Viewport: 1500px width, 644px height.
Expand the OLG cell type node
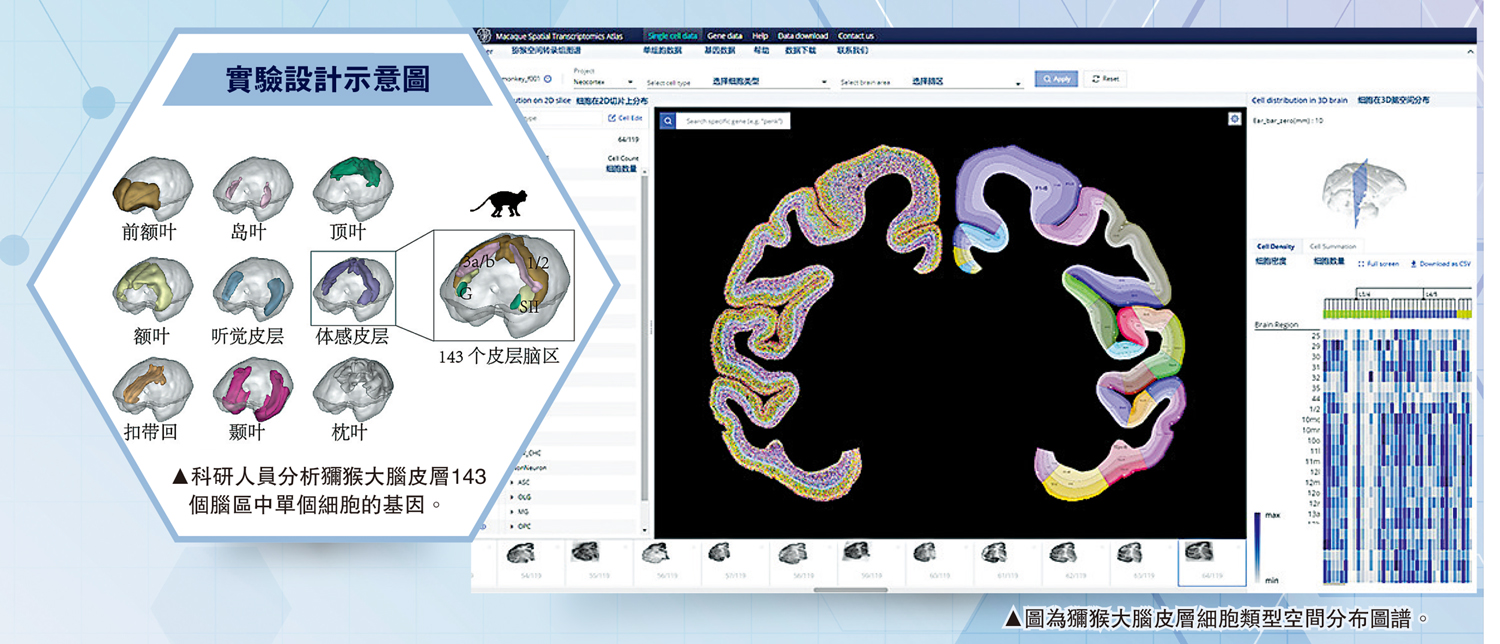[512, 497]
